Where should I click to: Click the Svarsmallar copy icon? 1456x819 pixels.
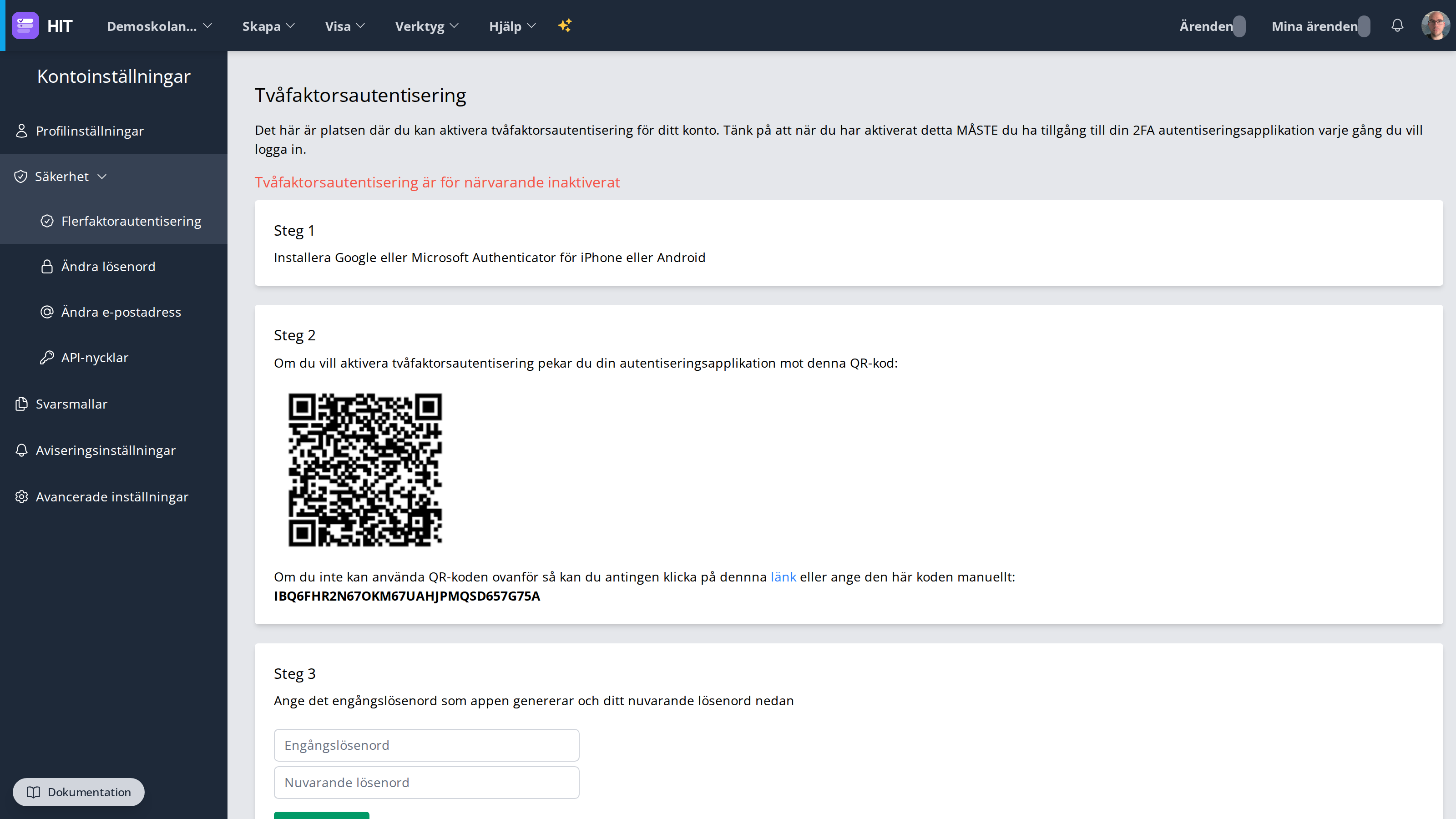coord(21,404)
